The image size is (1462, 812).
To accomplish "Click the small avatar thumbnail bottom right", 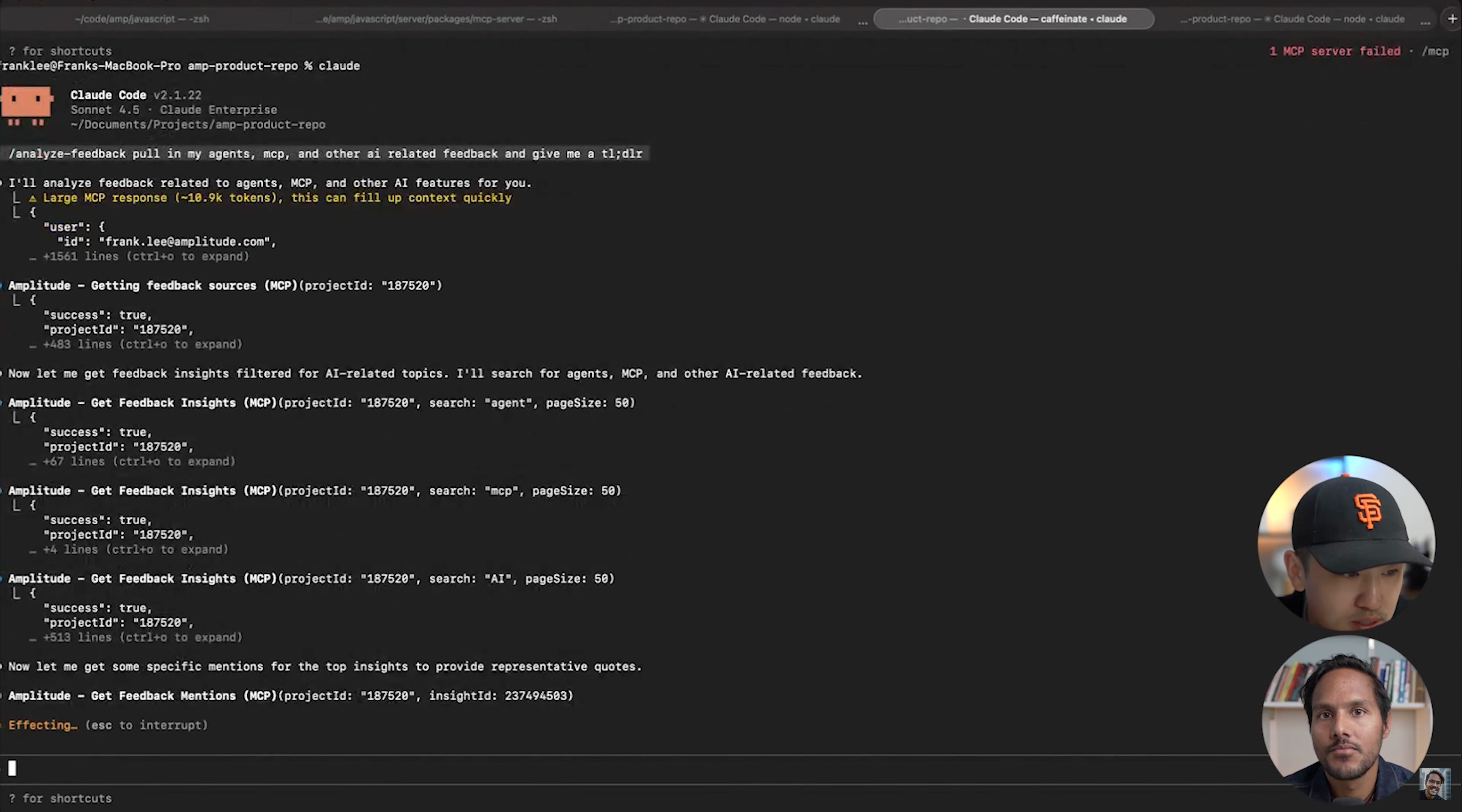I will coord(1435,784).
